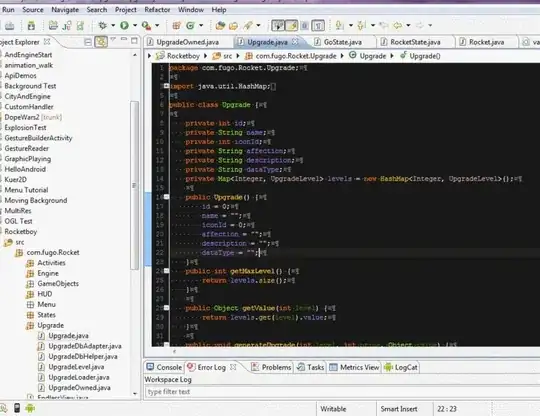Viewport: 540px width, 416px height.
Task: Click the Debug bug icon in toolbar
Action: (103, 25)
